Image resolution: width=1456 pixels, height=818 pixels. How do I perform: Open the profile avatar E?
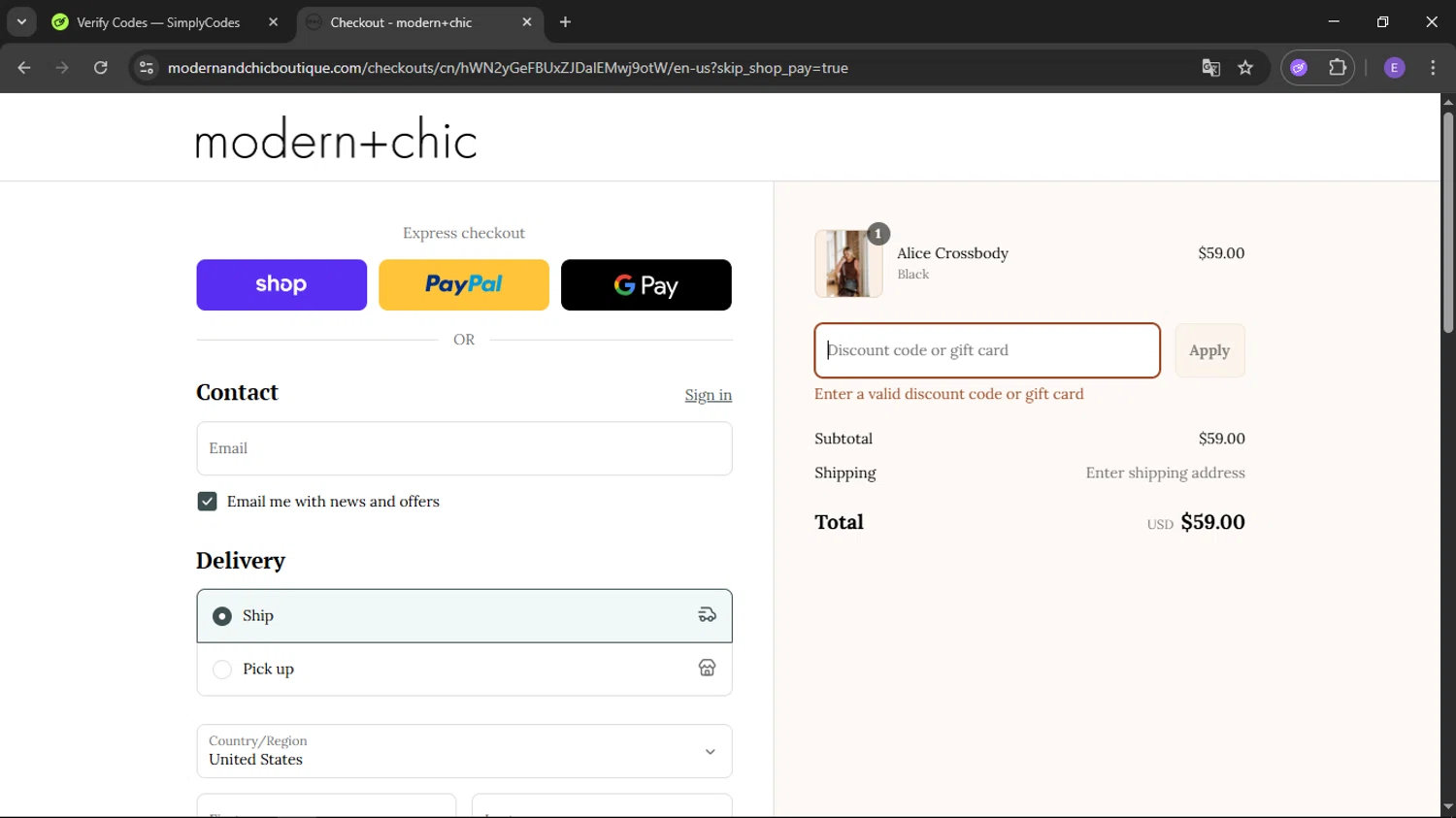(x=1394, y=68)
